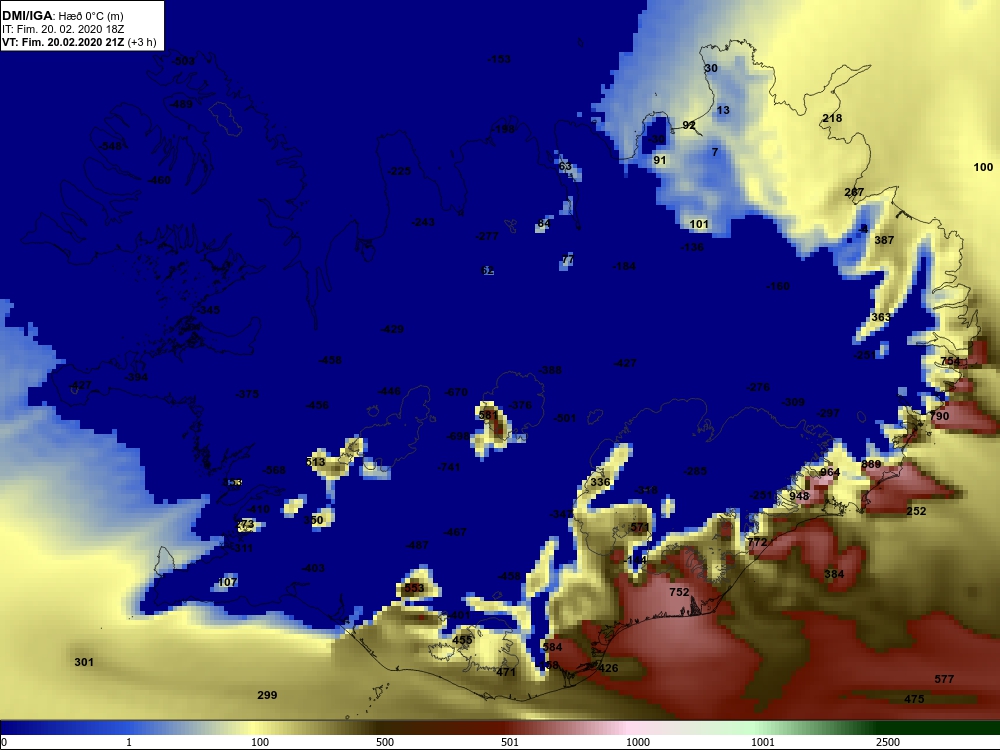The height and width of the screenshot is (750, 1000).
Task: Click the color bar label 500
Action: 385,742
